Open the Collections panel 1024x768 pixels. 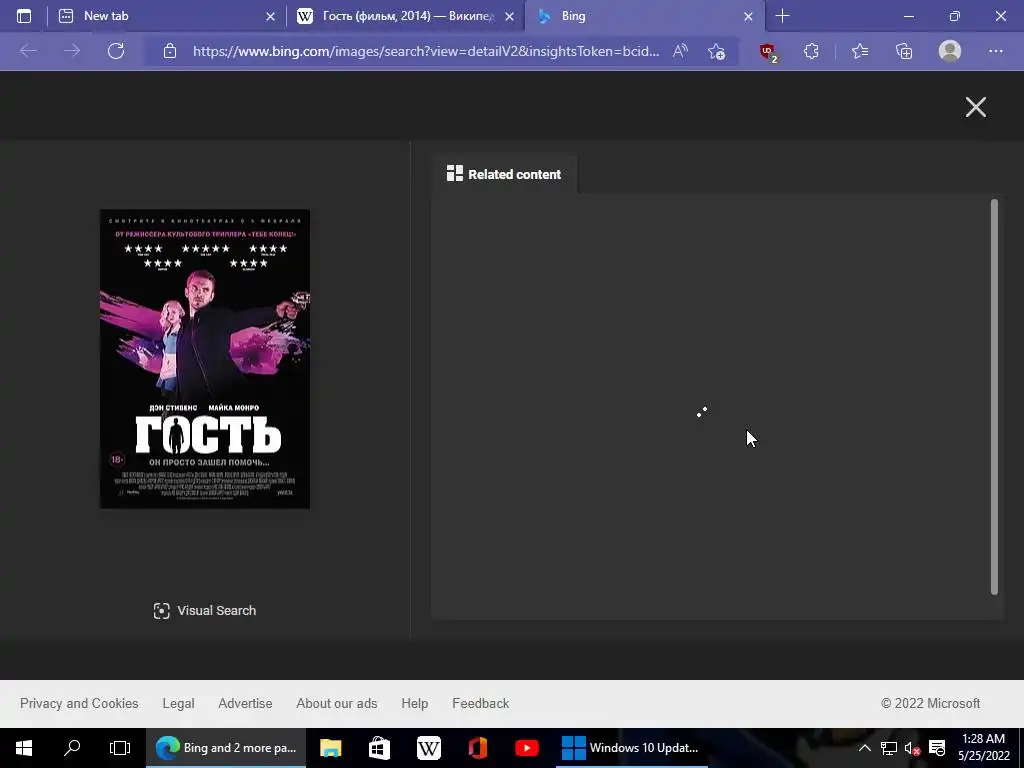(x=904, y=51)
